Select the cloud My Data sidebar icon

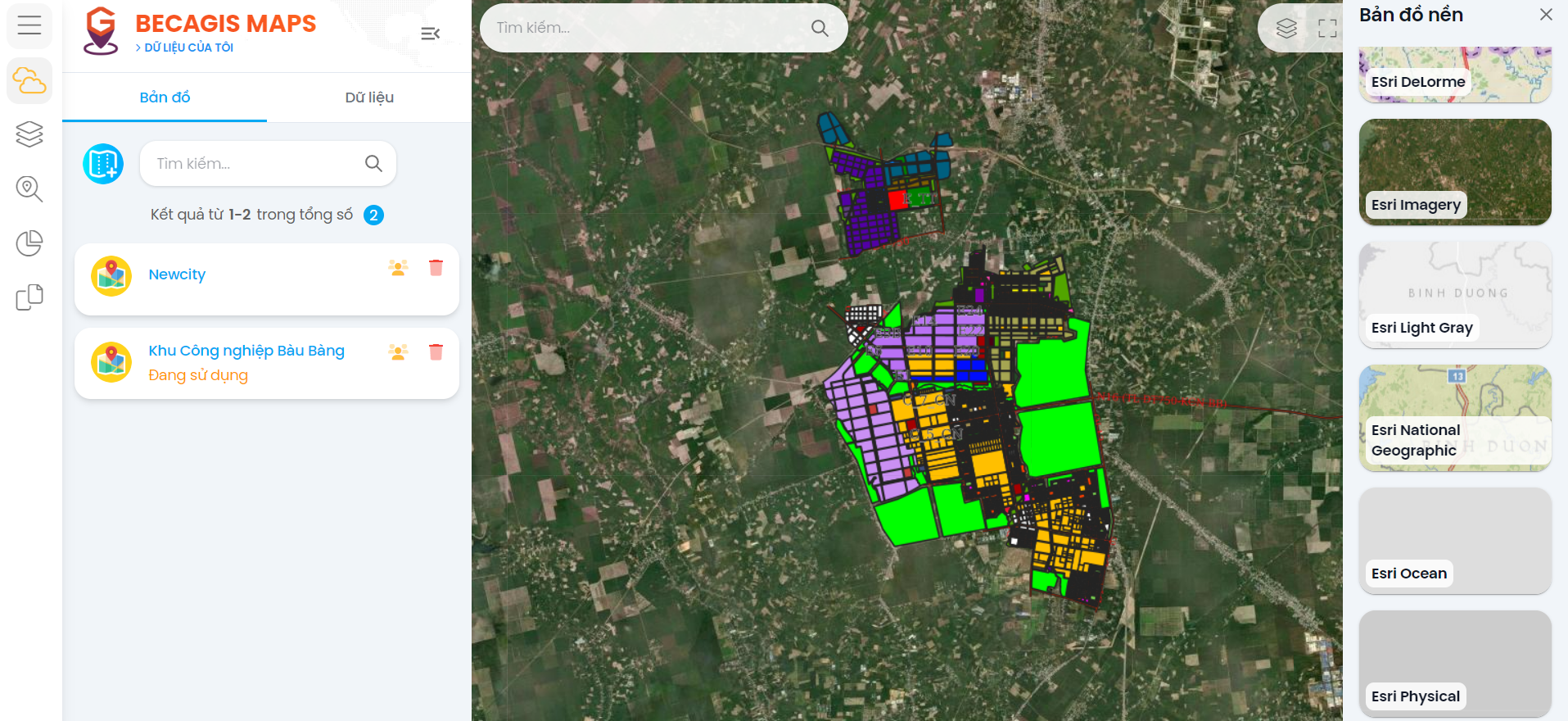point(29,81)
